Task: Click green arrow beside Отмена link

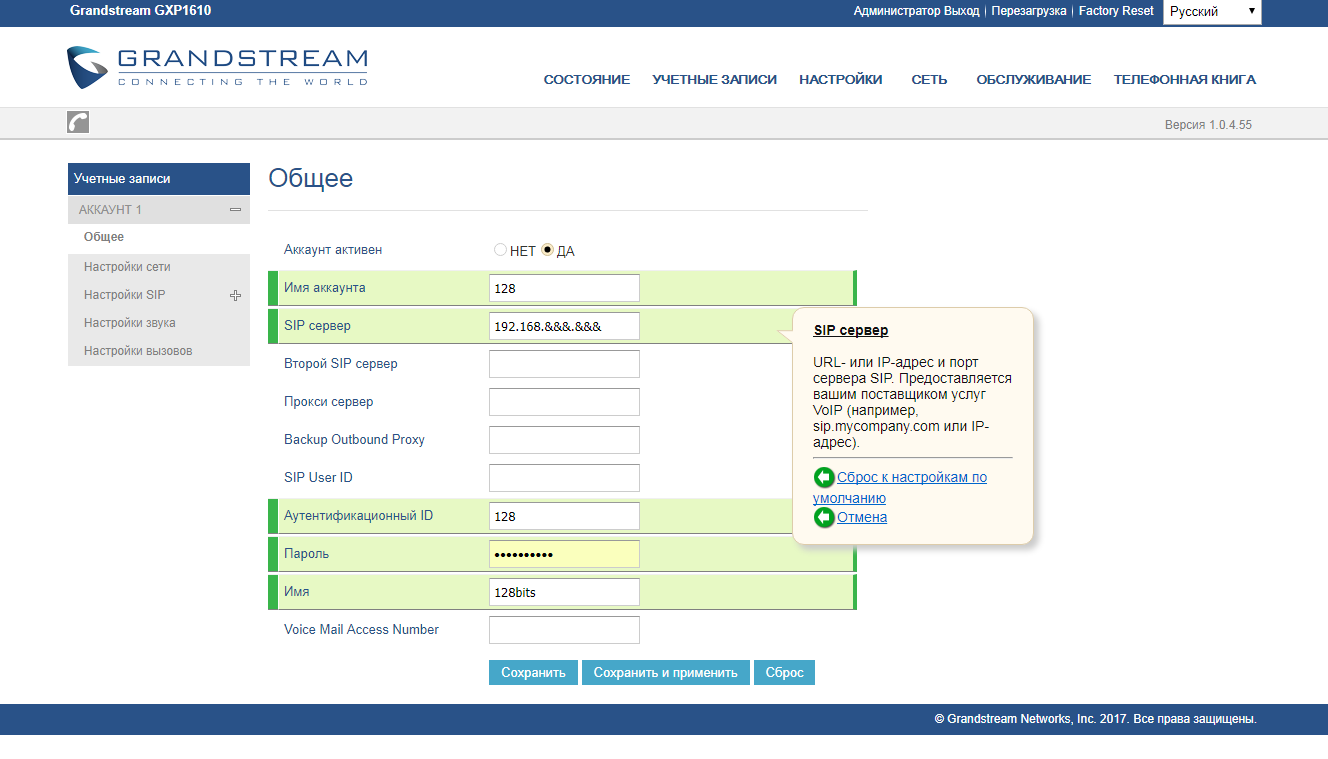Action: (x=824, y=517)
